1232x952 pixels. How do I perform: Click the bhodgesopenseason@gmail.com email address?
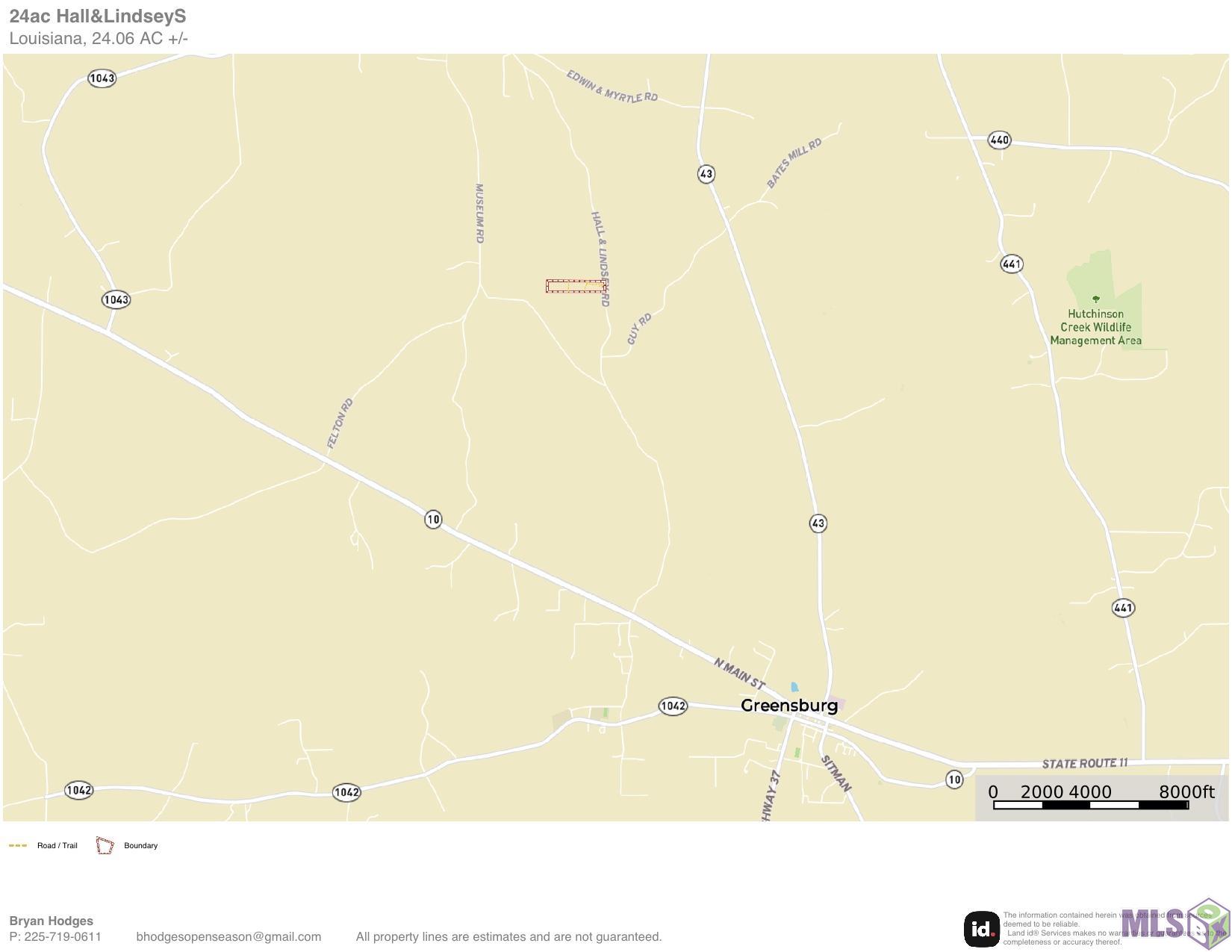(228, 936)
